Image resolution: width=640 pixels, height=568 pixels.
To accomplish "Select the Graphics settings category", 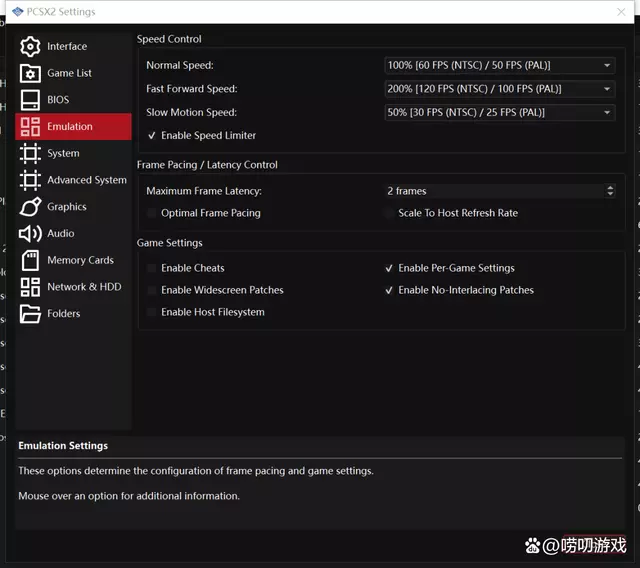I will (x=73, y=207).
